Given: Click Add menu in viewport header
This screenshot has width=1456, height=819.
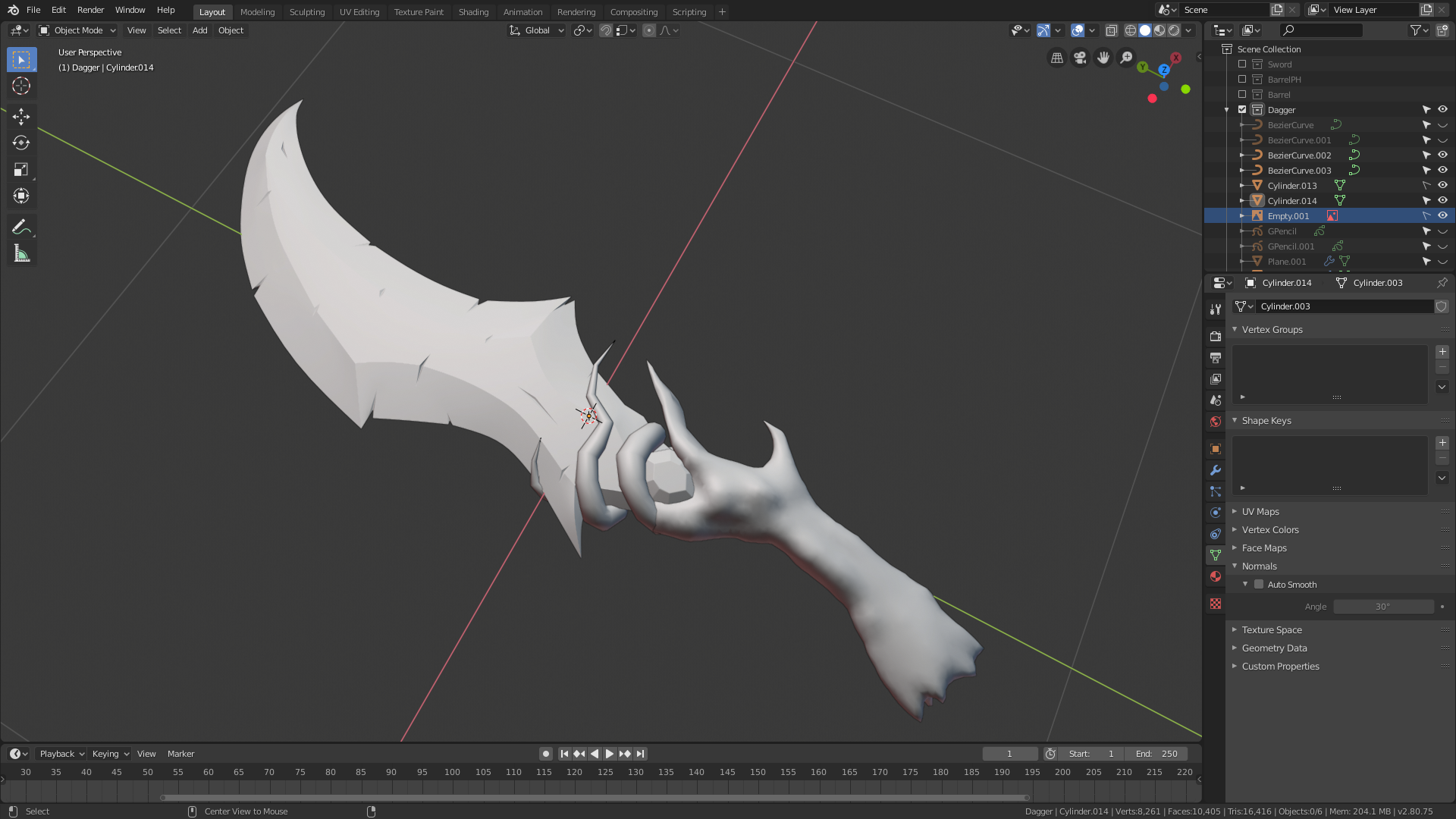Looking at the screenshot, I should coord(199,30).
